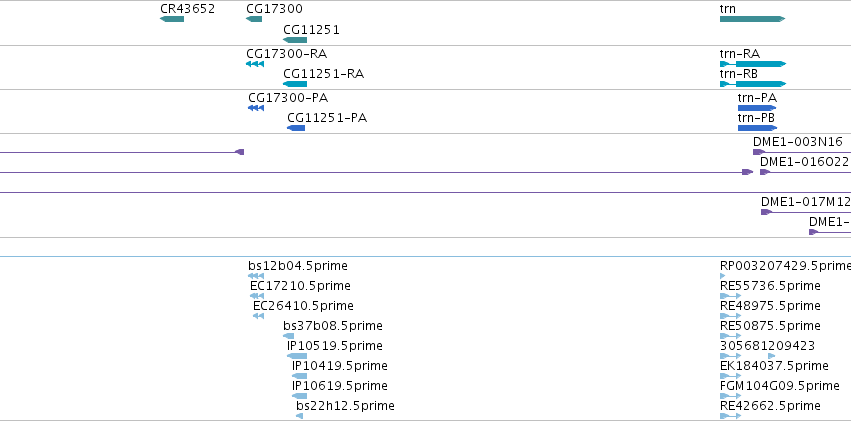The height and width of the screenshot is (421, 851).
Task: Click the 305681209423 feature label
Action: pyautogui.click(x=767, y=346)
